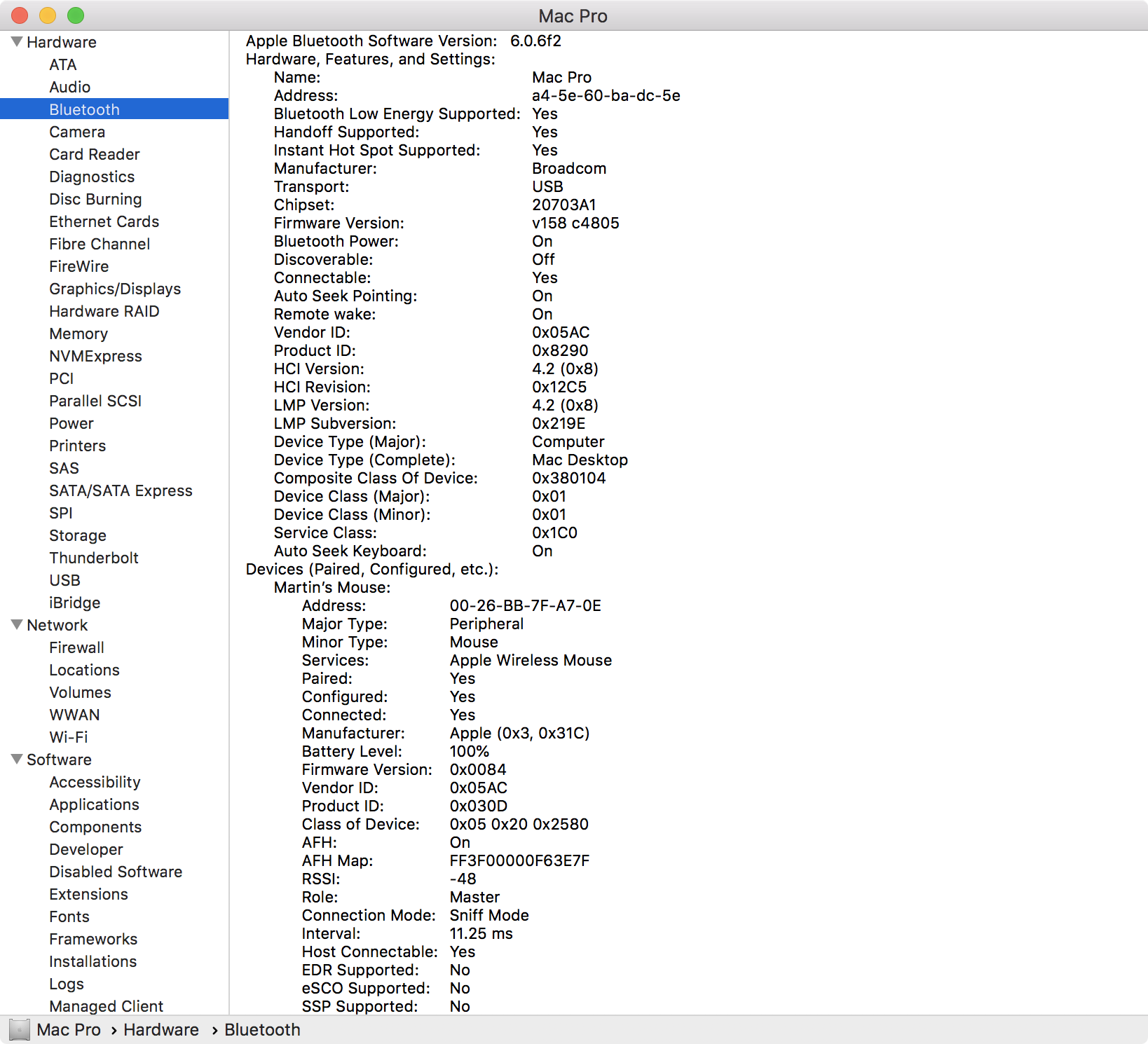
Task: Click the Battery Level value 100%
Action: click(x=470, y=751)
